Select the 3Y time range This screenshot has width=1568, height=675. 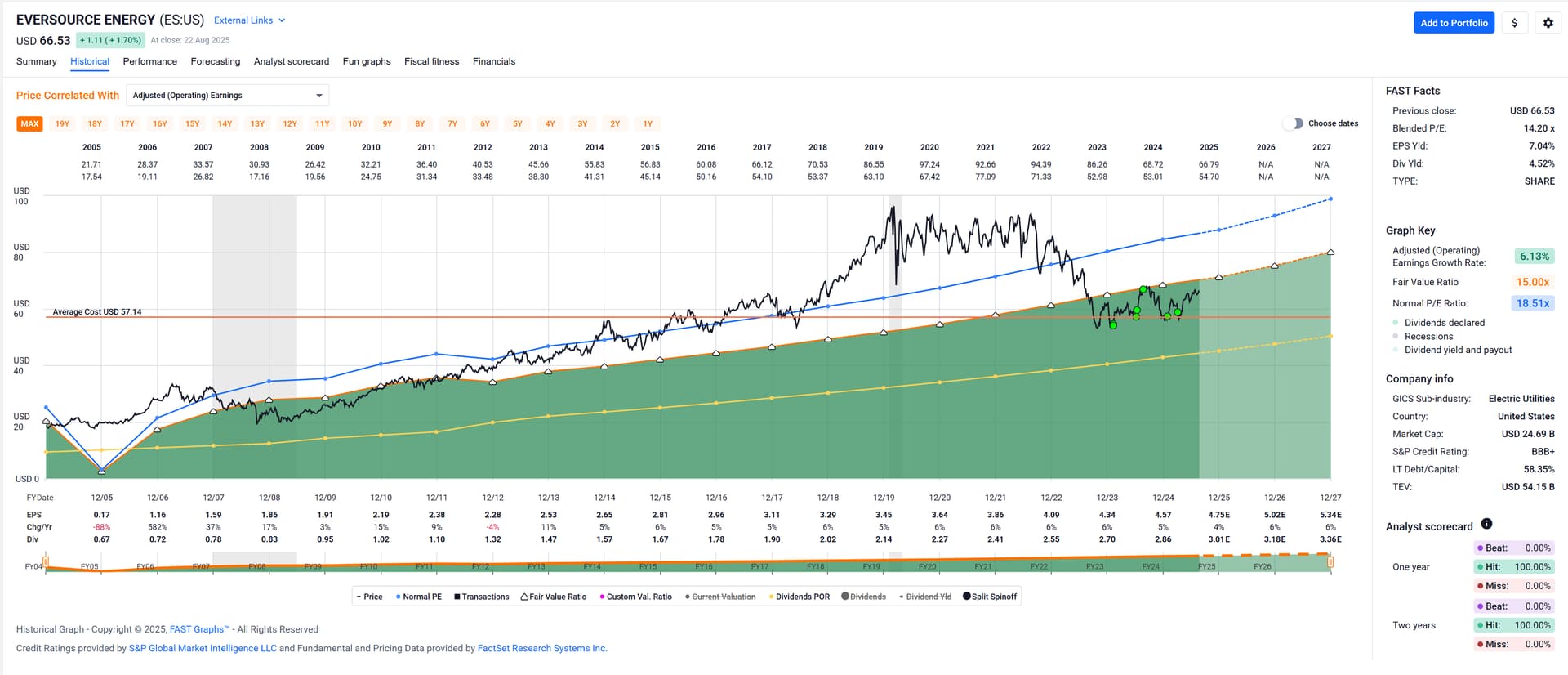point(582,124)
